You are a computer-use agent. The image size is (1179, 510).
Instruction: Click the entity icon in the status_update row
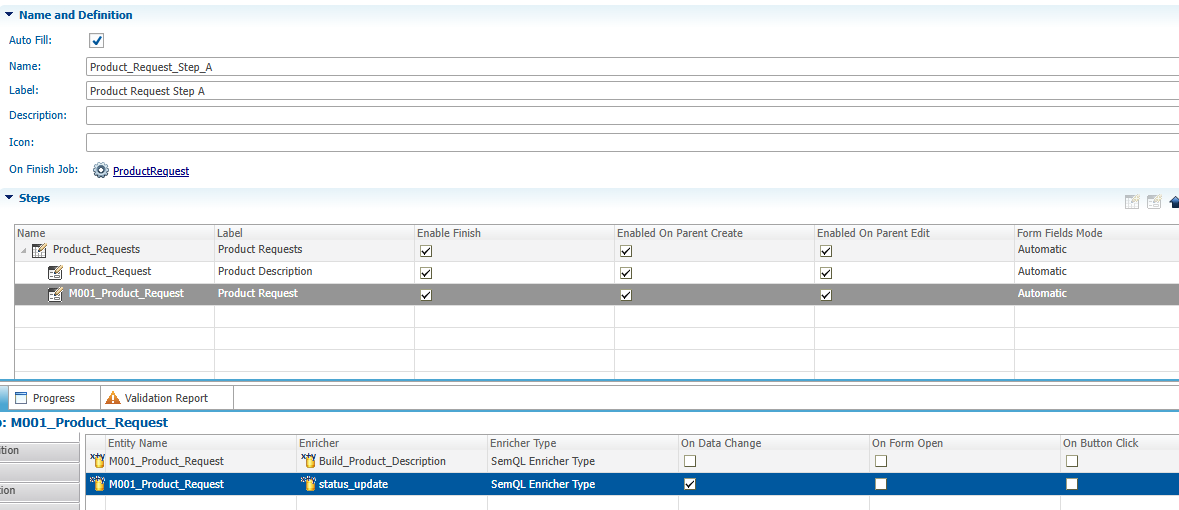[x=97, y=484]
